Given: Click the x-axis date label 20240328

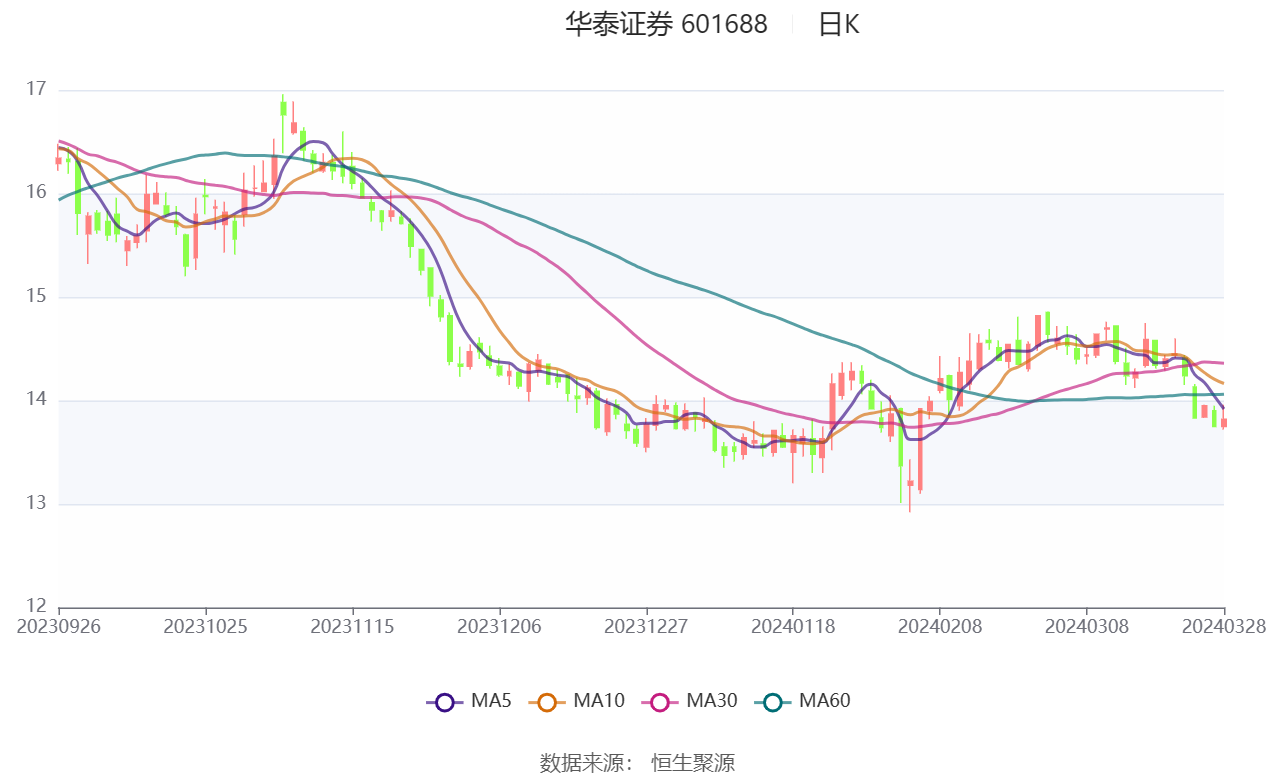Looking at the screenshot, I should (1224, 626).
